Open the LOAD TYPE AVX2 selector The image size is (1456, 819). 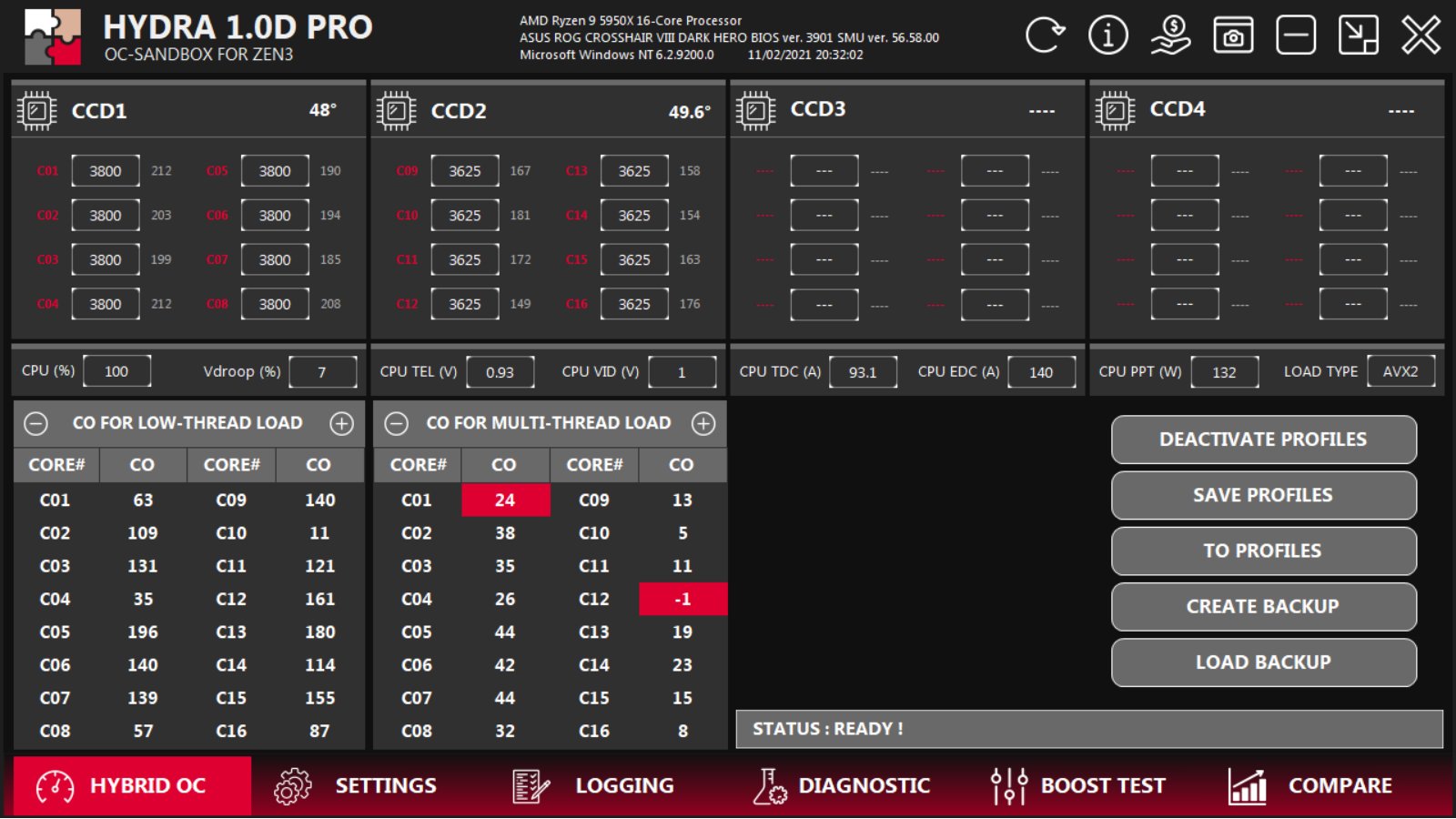[x=1400, y=371]
